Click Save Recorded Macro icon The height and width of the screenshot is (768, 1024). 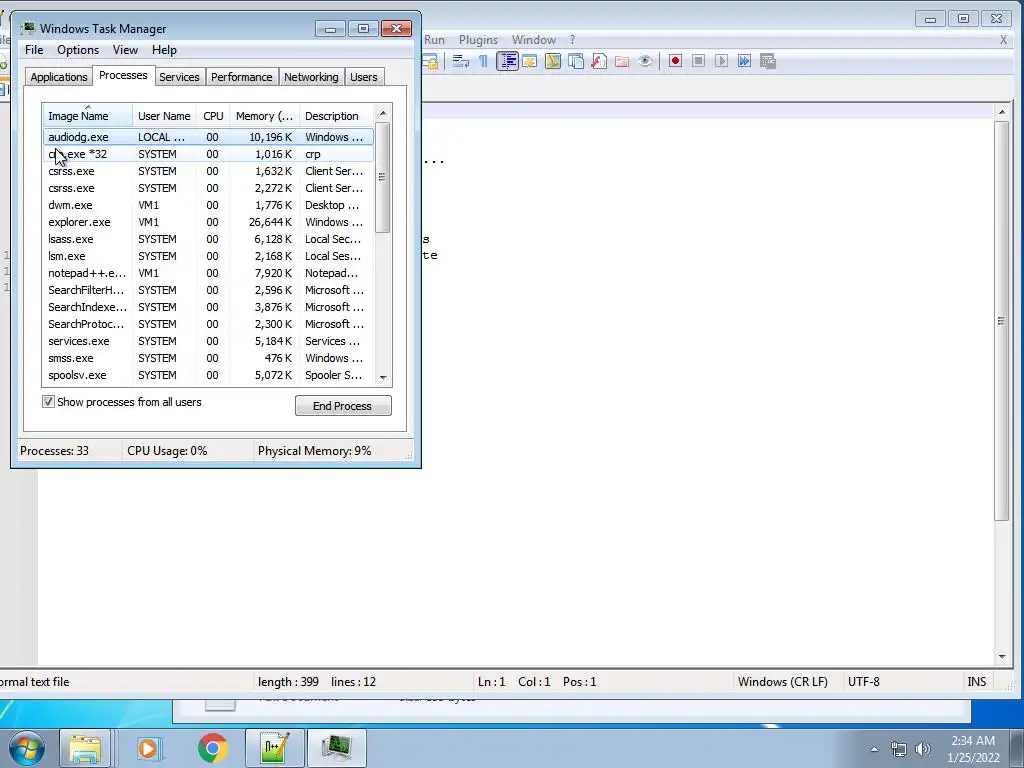767,61
